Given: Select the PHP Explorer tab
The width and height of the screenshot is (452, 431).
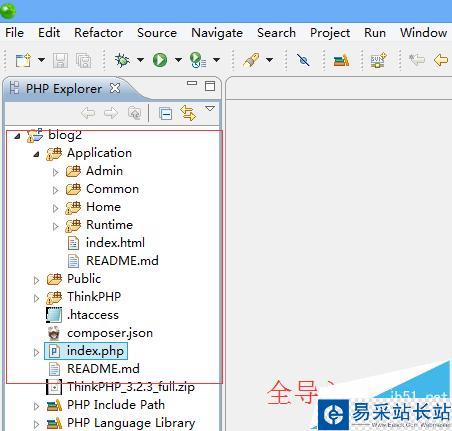Looking at the screenshot, I should tap(63, 89).
